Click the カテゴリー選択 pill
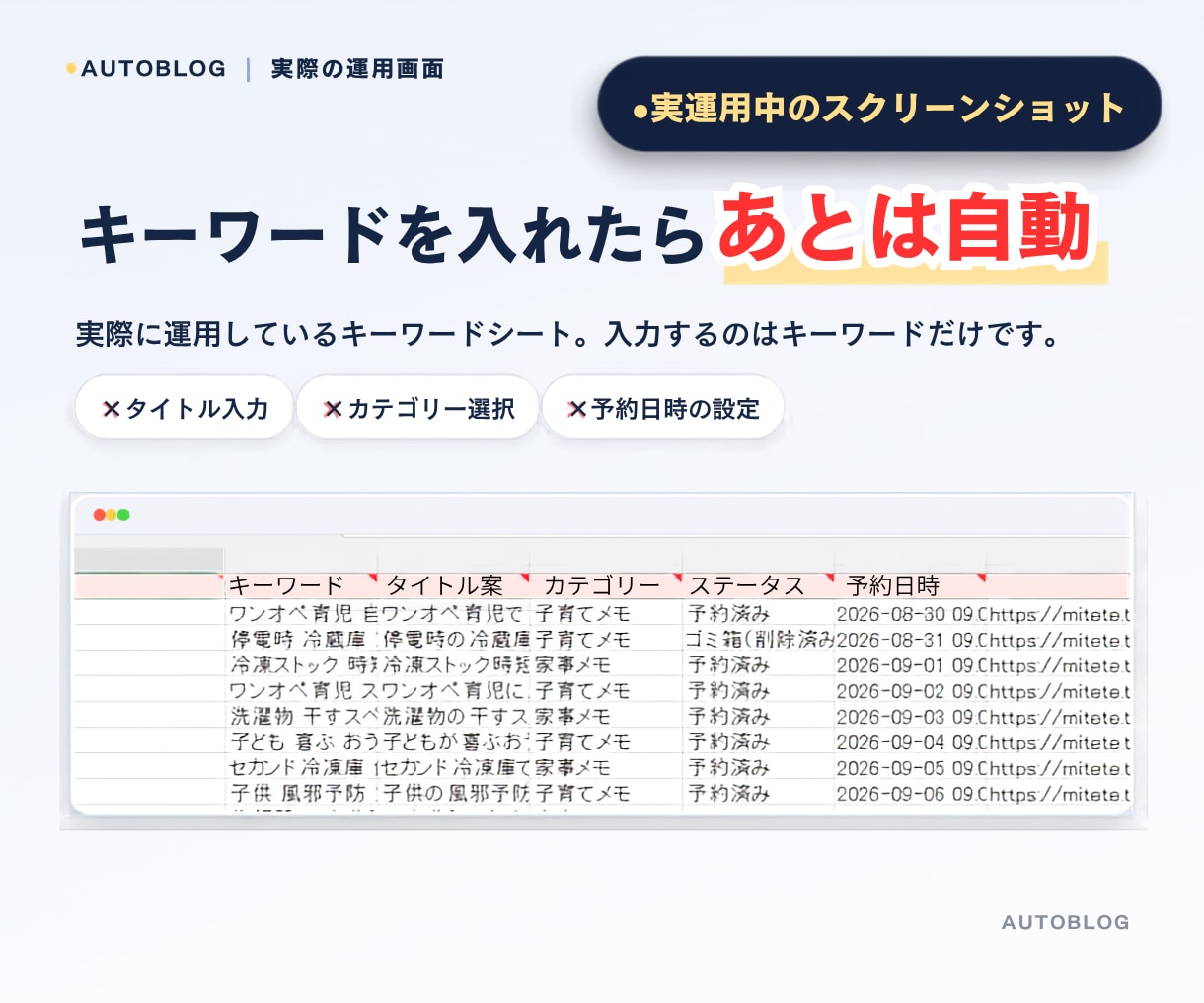Image resolution: width=1204 pixels, height=1003 pixels. (417, 408)
